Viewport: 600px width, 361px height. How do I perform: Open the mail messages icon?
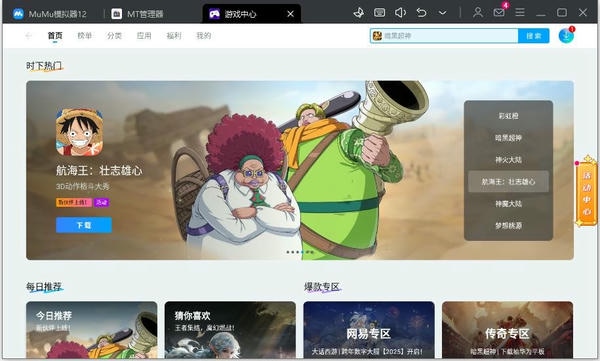[499, 13]
